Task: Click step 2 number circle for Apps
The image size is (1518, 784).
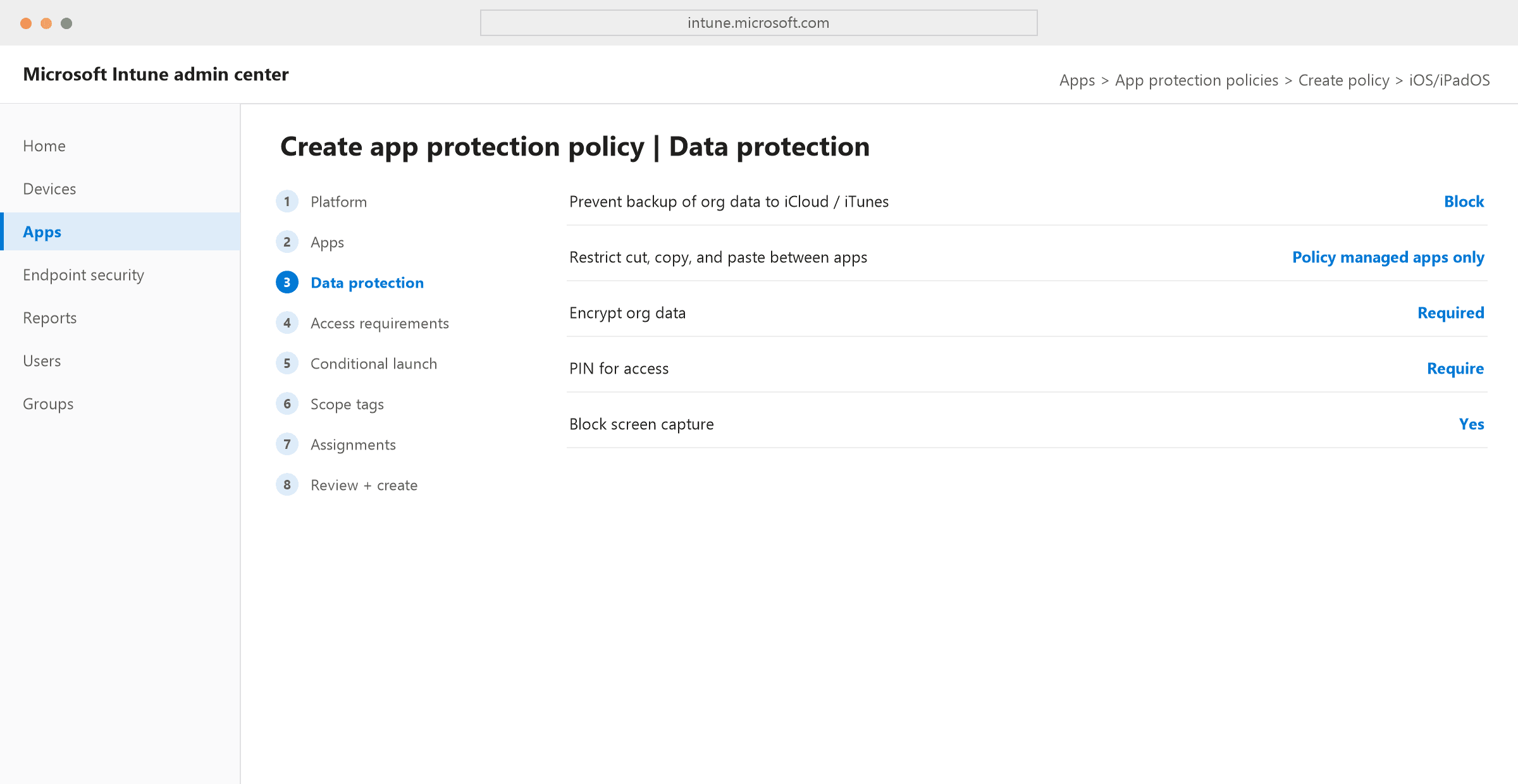Action: coord(287,242)
